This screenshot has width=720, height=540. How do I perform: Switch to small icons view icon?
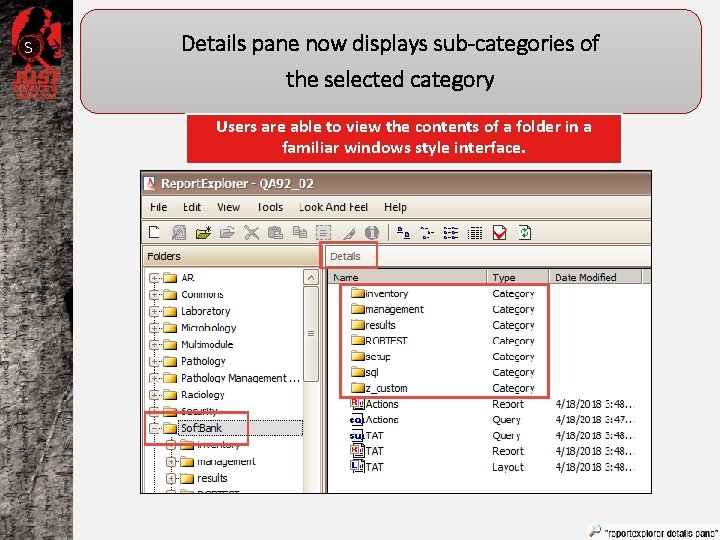[x=427, y=233]
